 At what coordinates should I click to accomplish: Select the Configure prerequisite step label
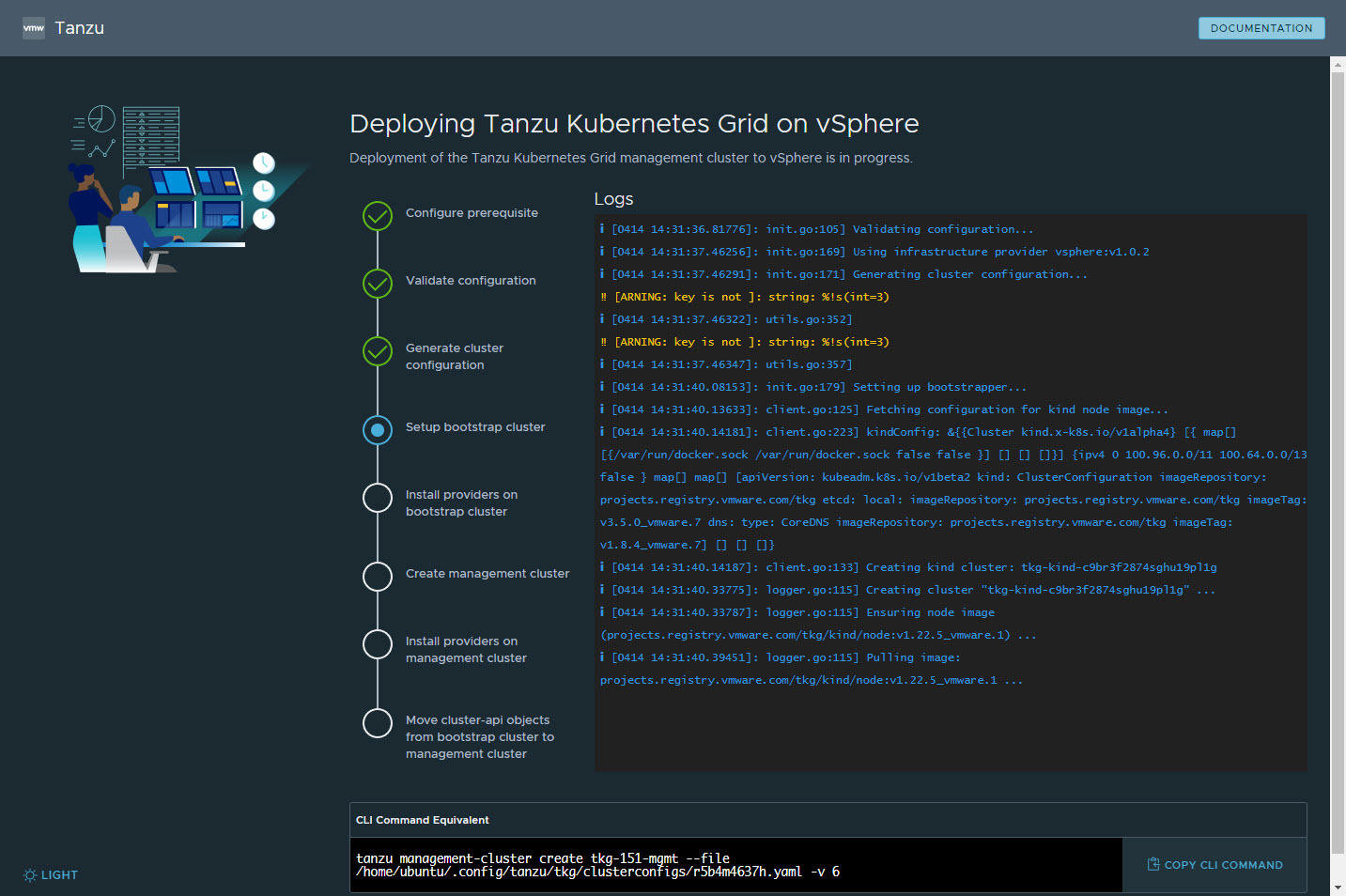(x=472, y=213)
